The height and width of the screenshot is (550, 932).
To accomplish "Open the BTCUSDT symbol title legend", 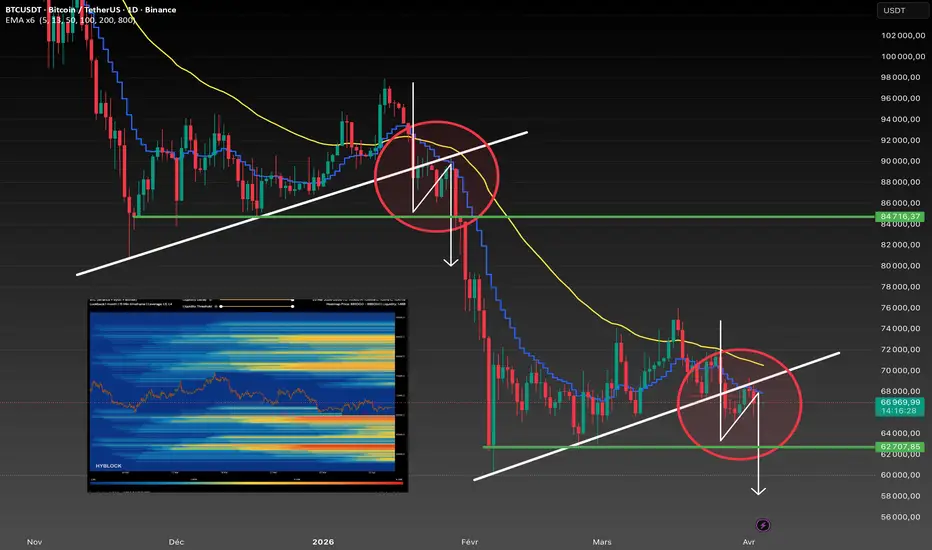I will coord(90,10).
